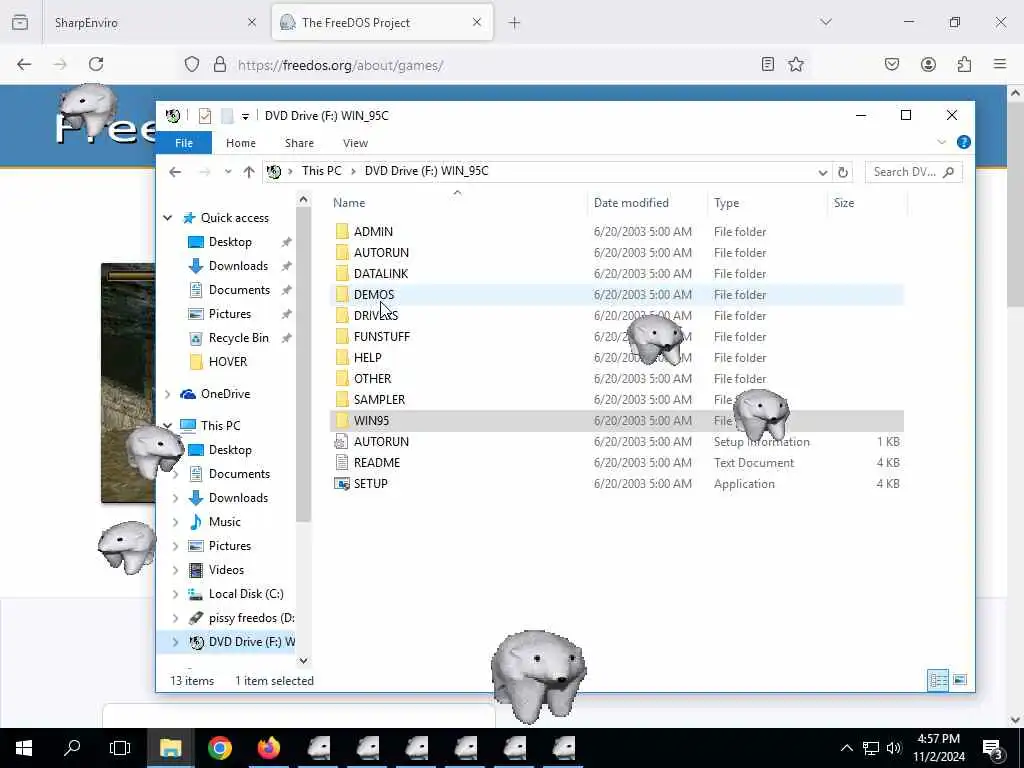Customize Quick Access Toolbar dropdown

[245, 117]
